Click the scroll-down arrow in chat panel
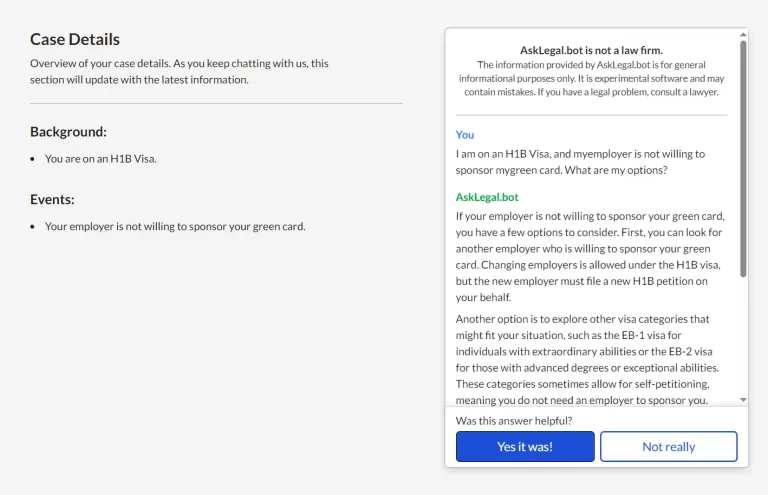 tap(743, 399)
